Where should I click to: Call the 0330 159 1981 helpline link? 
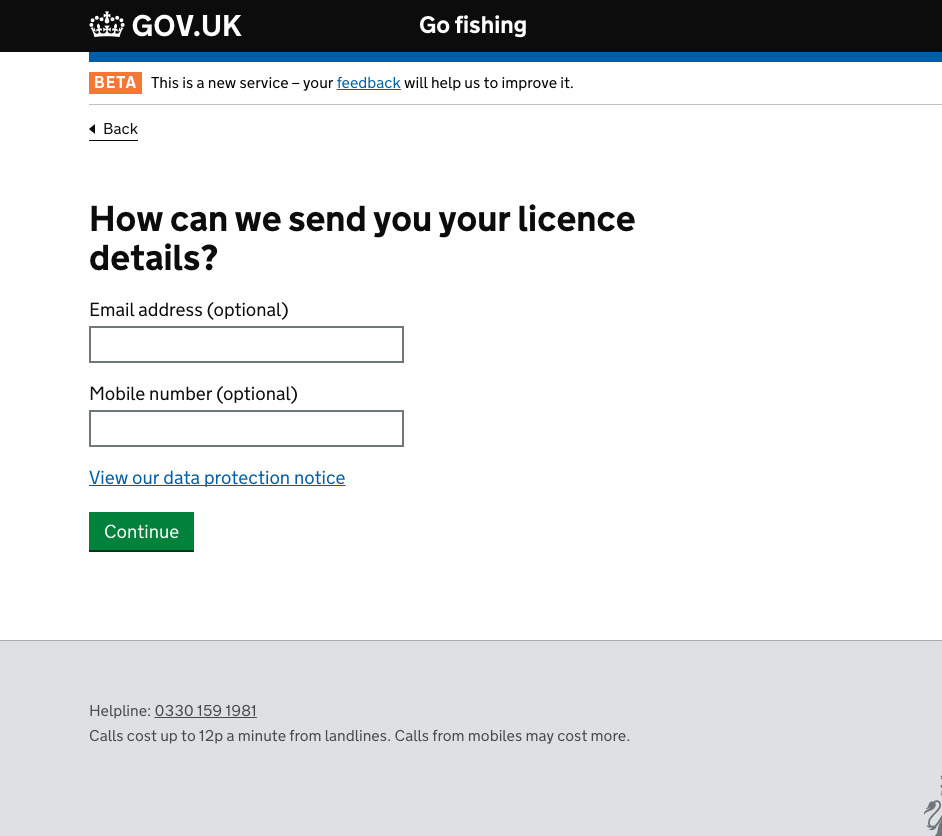[x=205, y=711]
